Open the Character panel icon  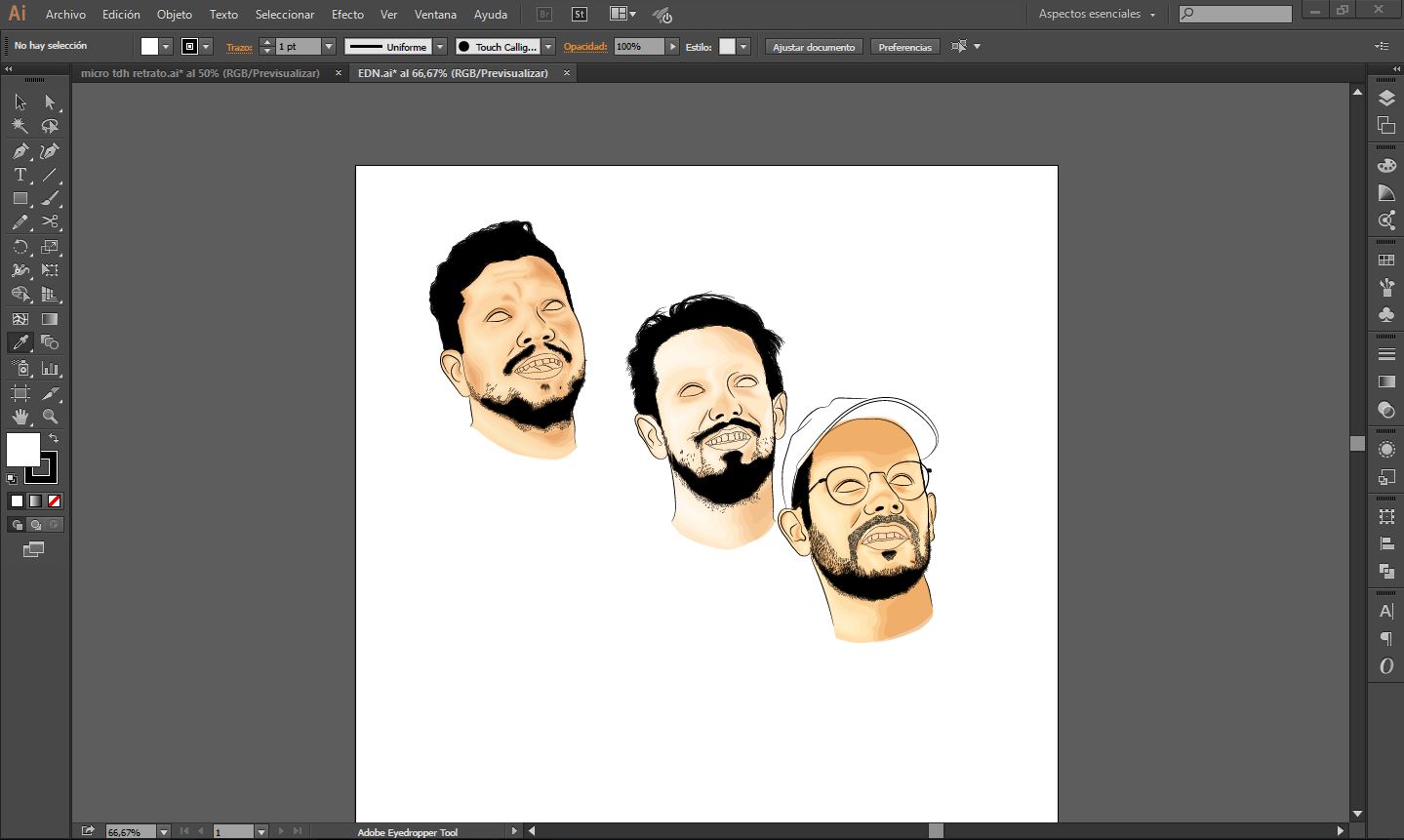coord(1386,612)
